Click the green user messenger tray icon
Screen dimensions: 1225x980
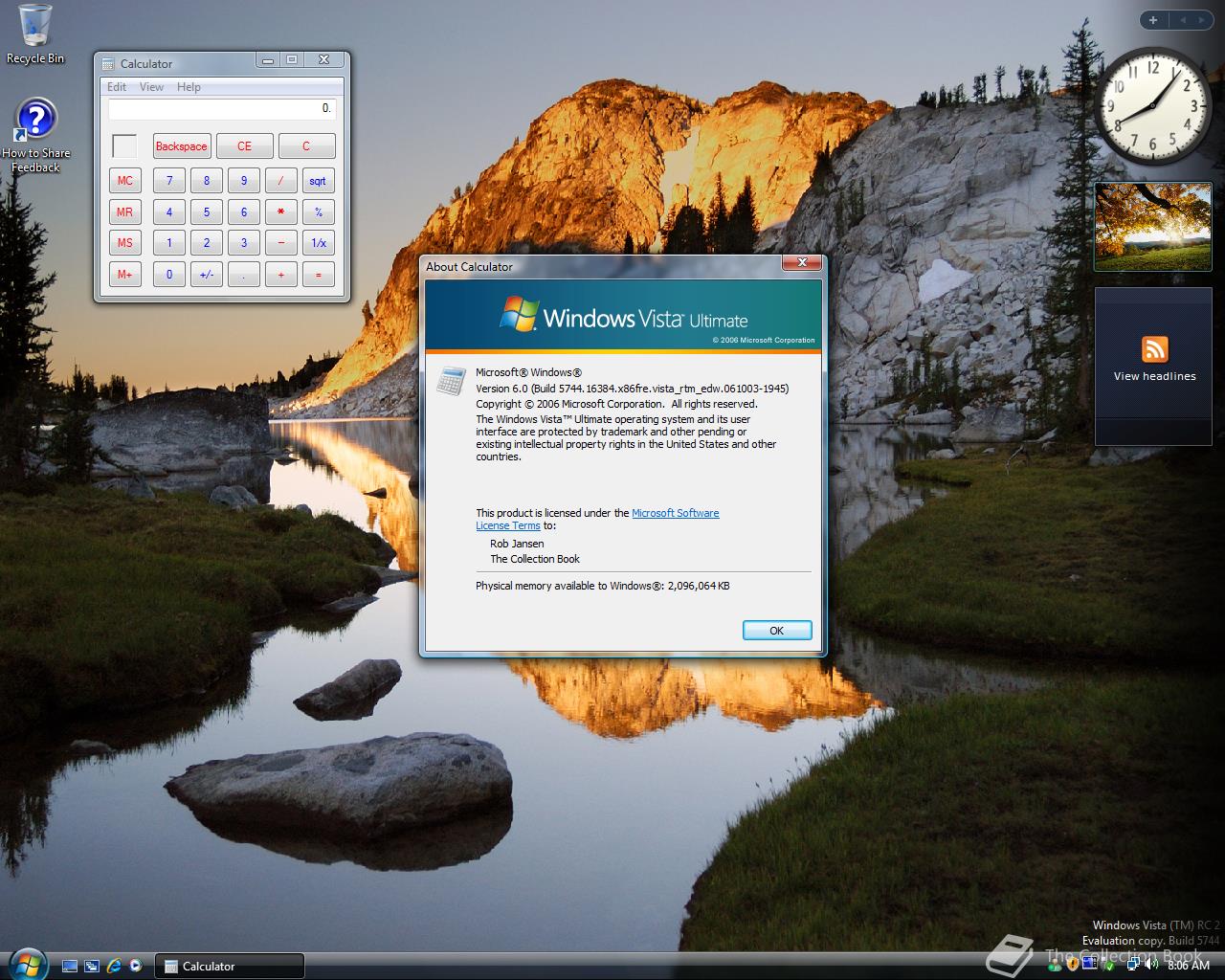click(x=1055, y=966)
